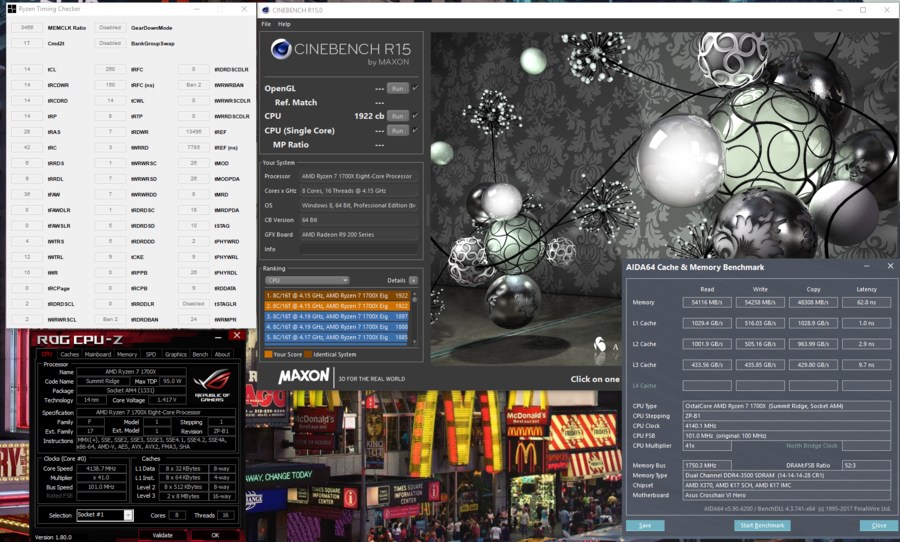Toggle the CPU test checkbox
Image resolution: width=900 pixels, height=542 pixels.
tap(415, 115)
